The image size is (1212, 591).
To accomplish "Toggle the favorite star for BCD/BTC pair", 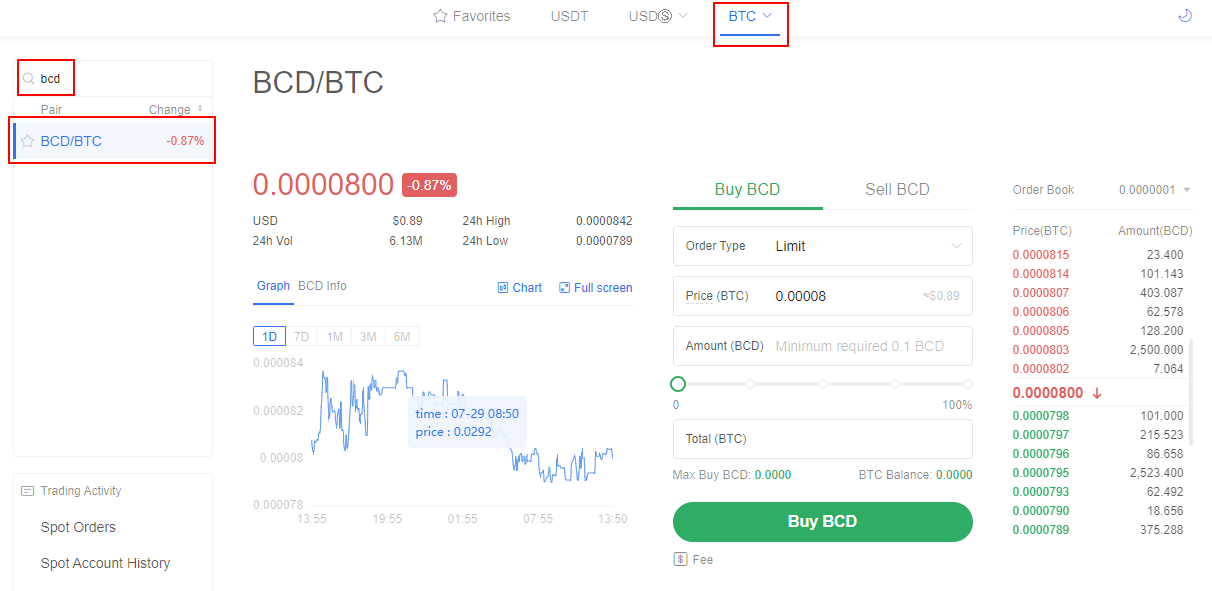I will pos(28,140).
